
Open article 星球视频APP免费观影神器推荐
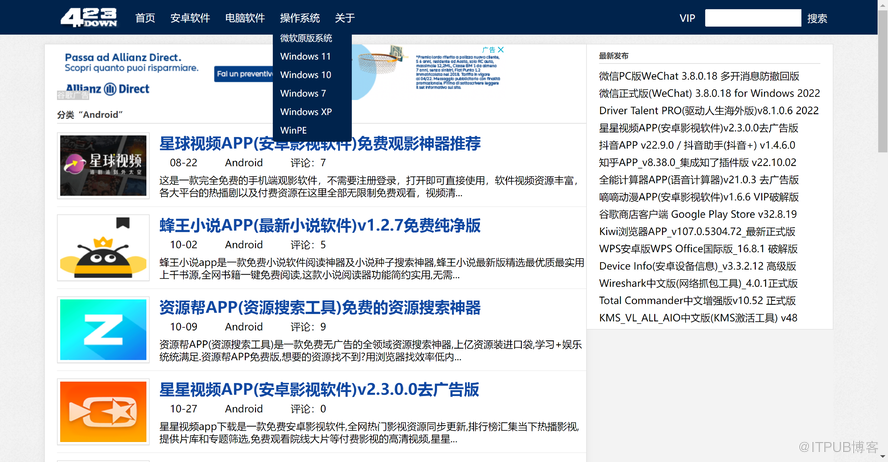[x=319, y=143]
